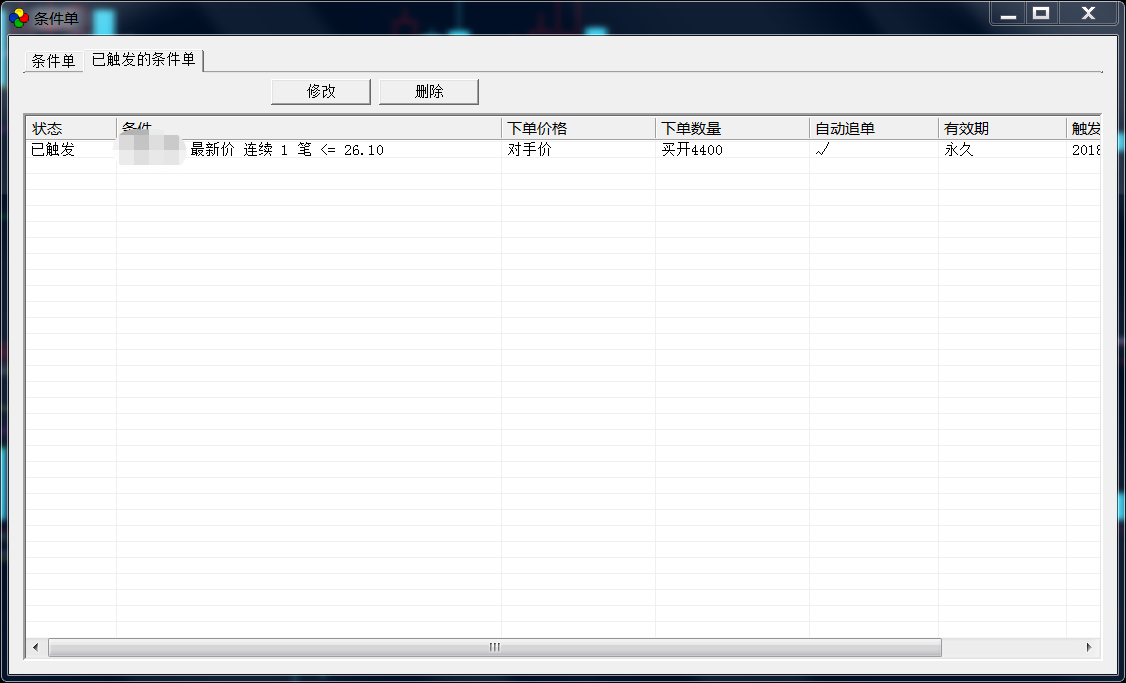
Task: Open the 已触发的条件单 tab
Action: [144, 60]
